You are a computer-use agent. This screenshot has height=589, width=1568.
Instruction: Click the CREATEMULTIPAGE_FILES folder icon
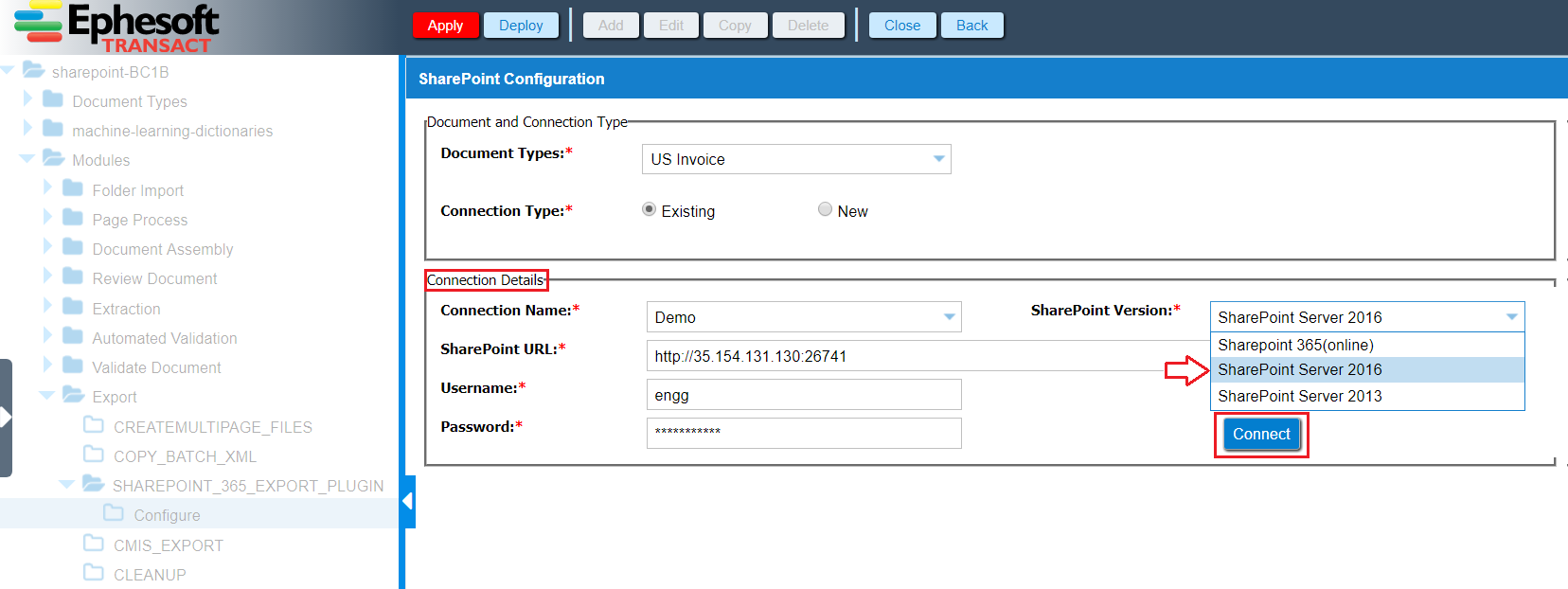(x=94, y=425)
